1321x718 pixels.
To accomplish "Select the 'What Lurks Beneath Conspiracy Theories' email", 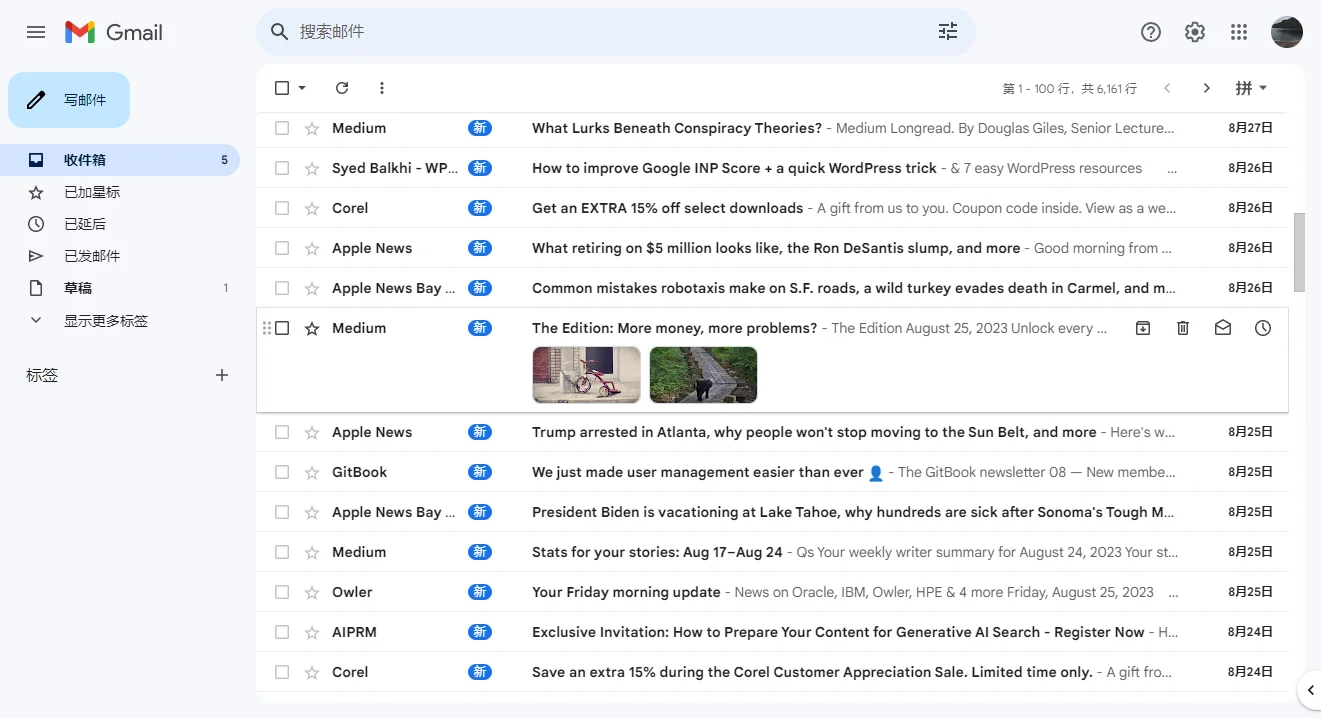I will tap(282, 128).
